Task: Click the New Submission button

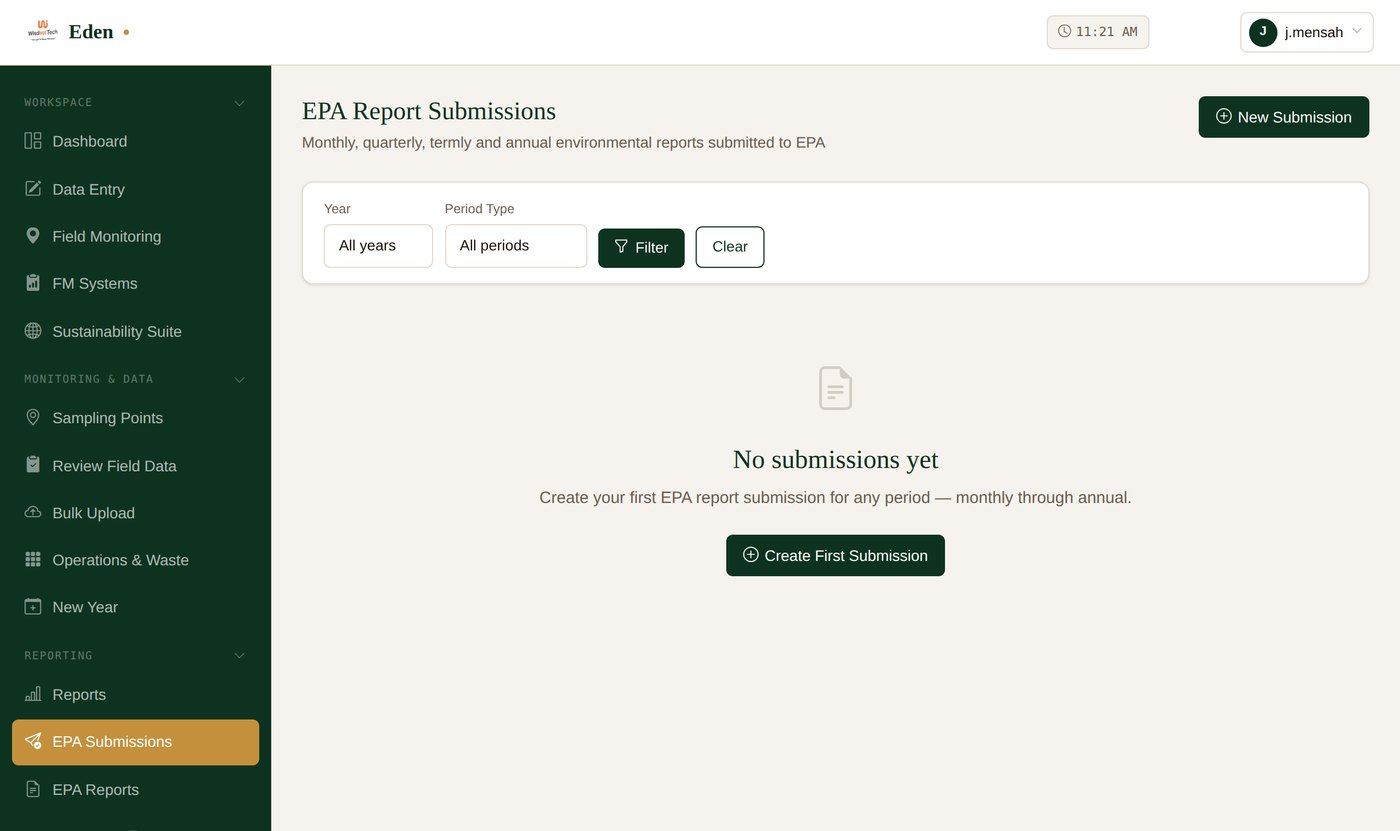Action: (x=1283, y=117)
